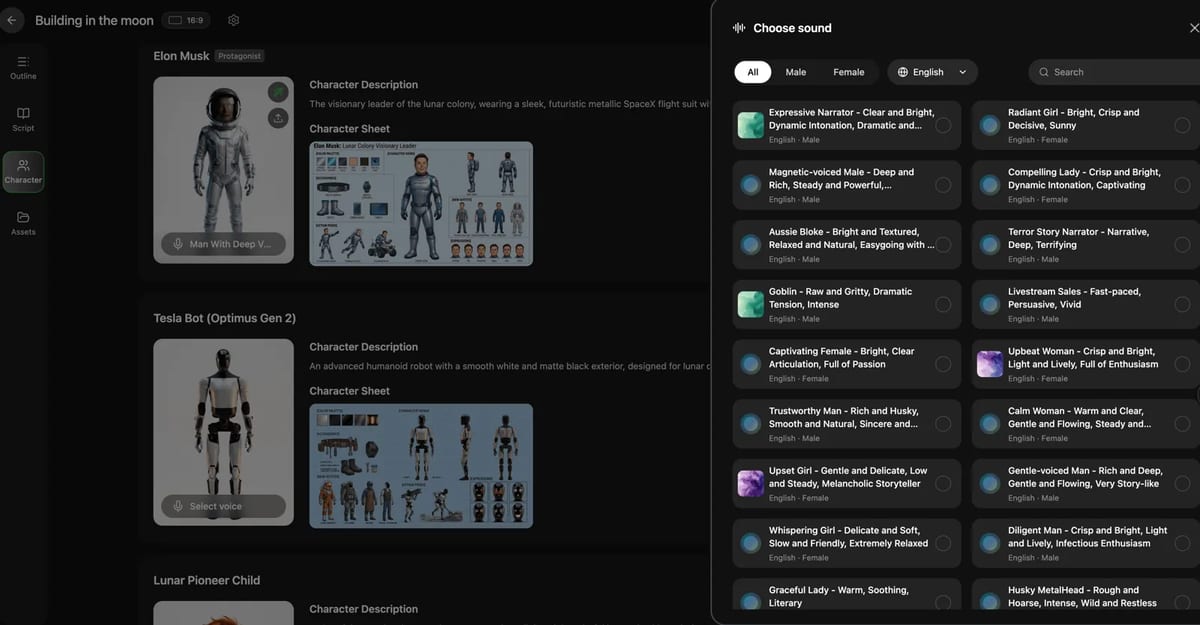Click the project title 'Building in the moon'
This screenshot has width=1200, height=625.
[94, 20]
